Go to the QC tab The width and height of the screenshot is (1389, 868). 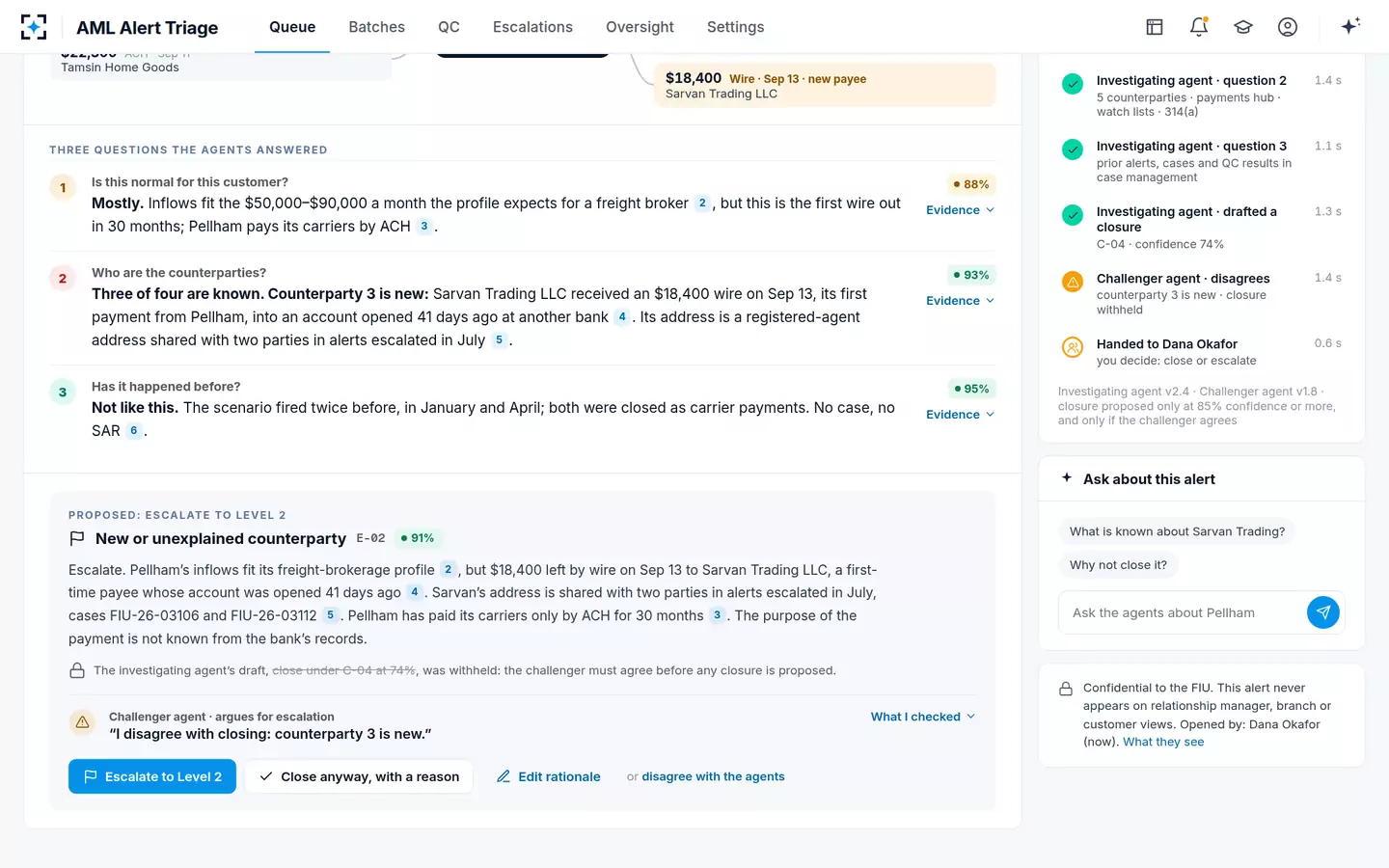coord(449,27)
